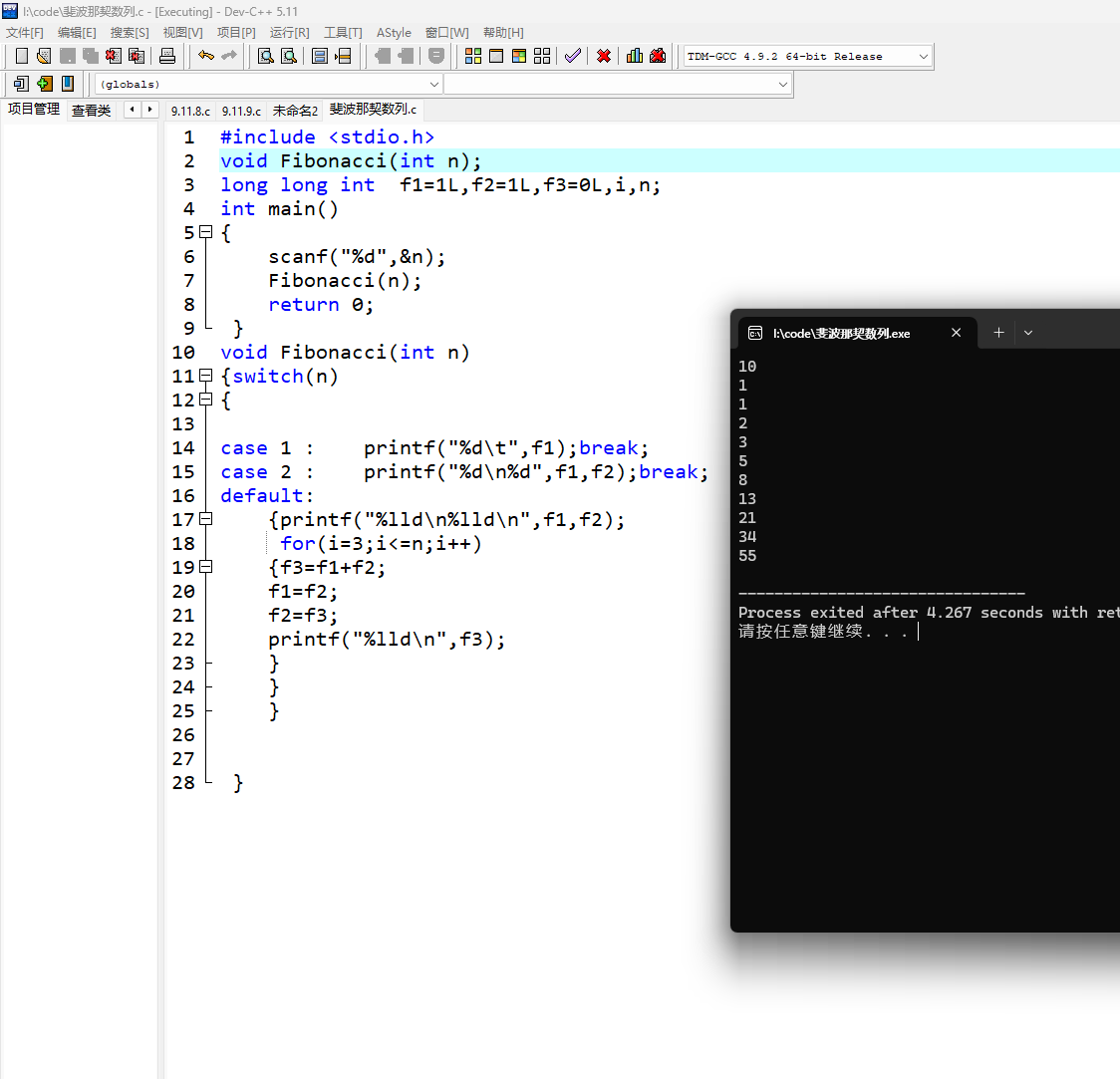Click the Toggle Comment icon

pyautogui.click(x=435, y=56)
